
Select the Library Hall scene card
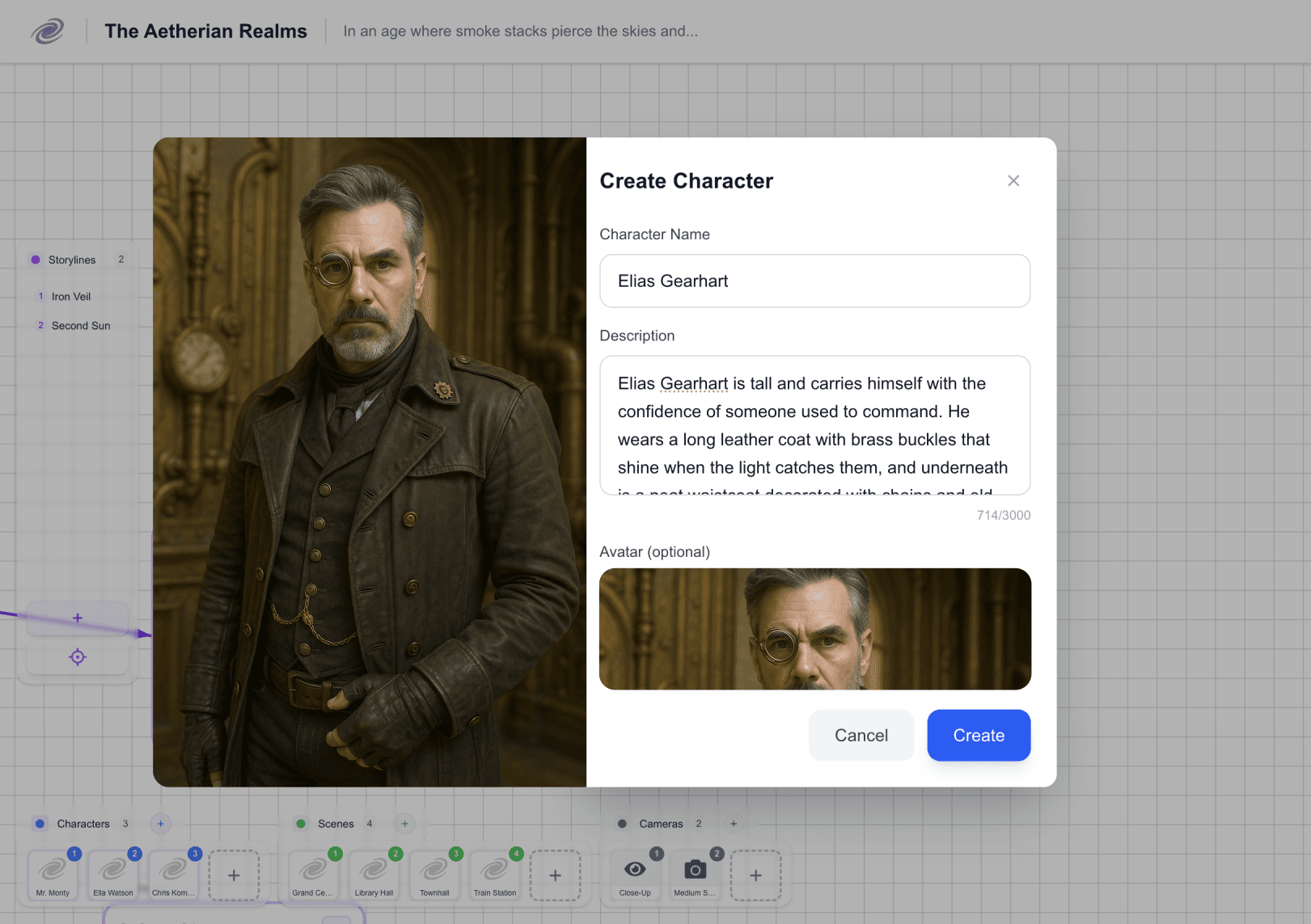(374, 875)
